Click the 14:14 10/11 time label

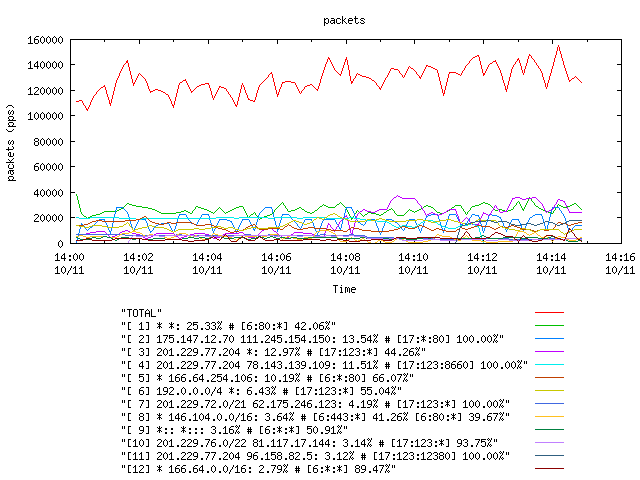[x=551, y=264]
